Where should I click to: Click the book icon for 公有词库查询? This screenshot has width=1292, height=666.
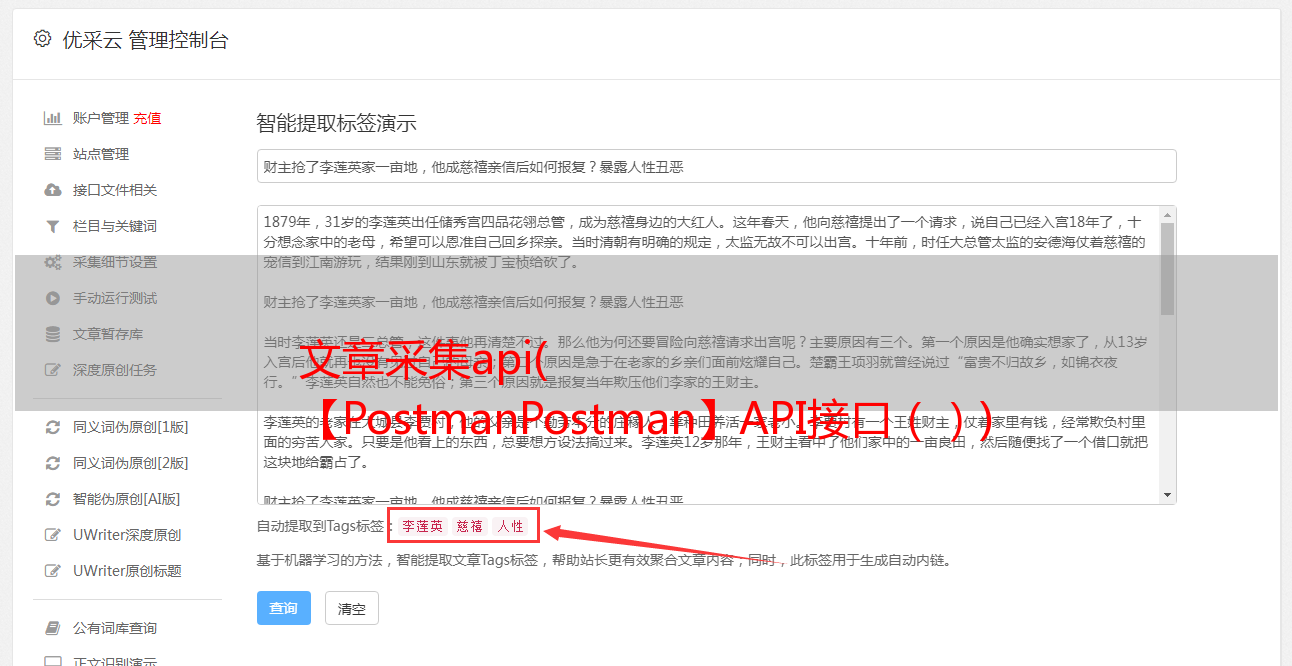53,628
